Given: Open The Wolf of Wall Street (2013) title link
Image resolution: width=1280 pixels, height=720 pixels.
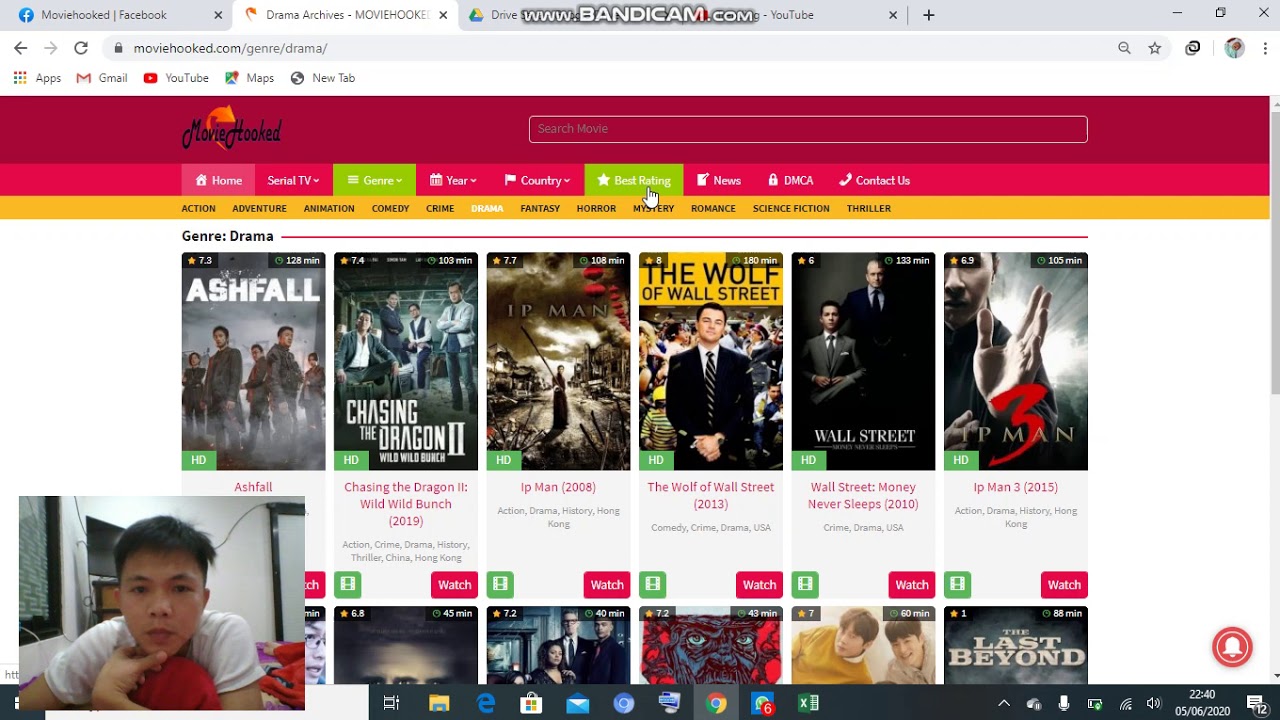Looking at the screenshot, I should 711,495.
